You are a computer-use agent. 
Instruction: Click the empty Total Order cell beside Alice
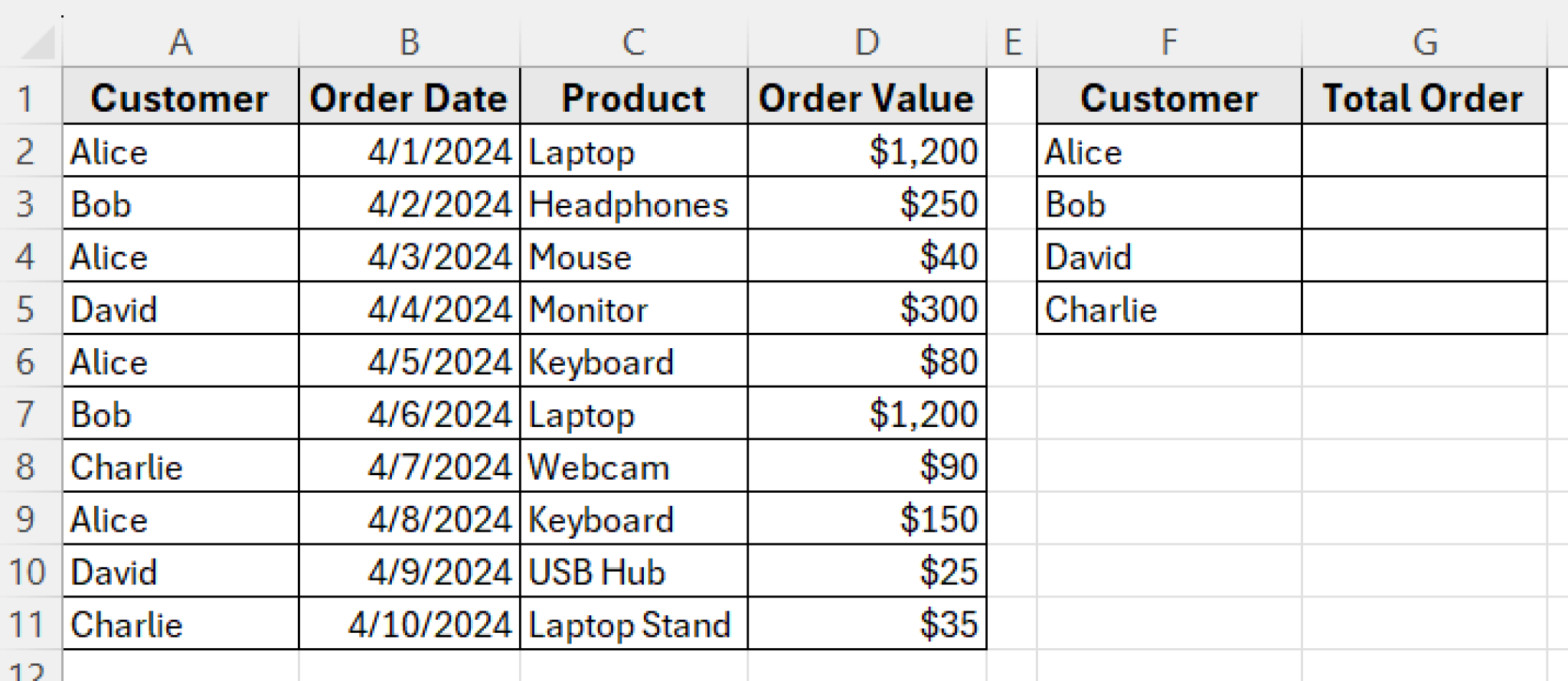click(x=1426, y=151)
